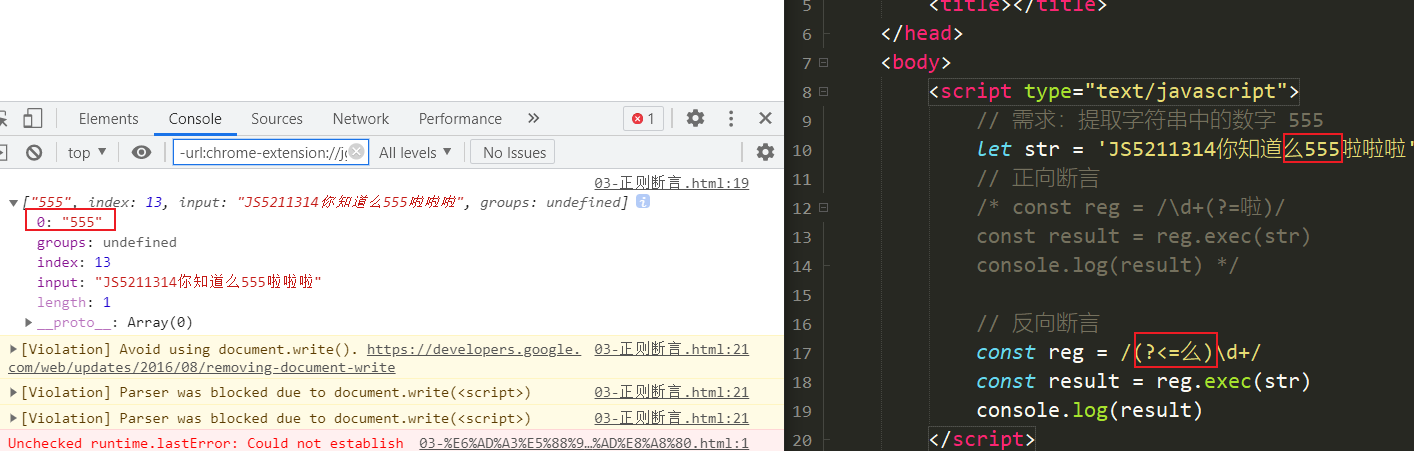
Task: Click the // 需求 comment on line 9
Action: pos(1150,121)
